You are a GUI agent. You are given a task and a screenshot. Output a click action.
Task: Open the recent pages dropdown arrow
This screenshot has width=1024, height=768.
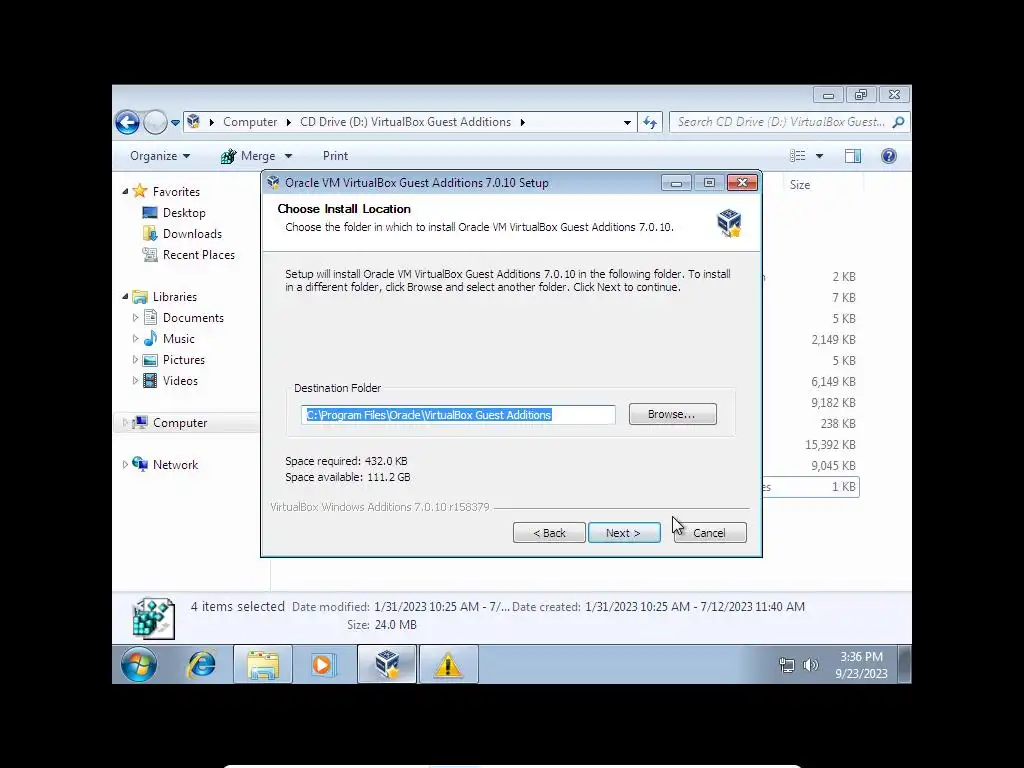[175, 122]
